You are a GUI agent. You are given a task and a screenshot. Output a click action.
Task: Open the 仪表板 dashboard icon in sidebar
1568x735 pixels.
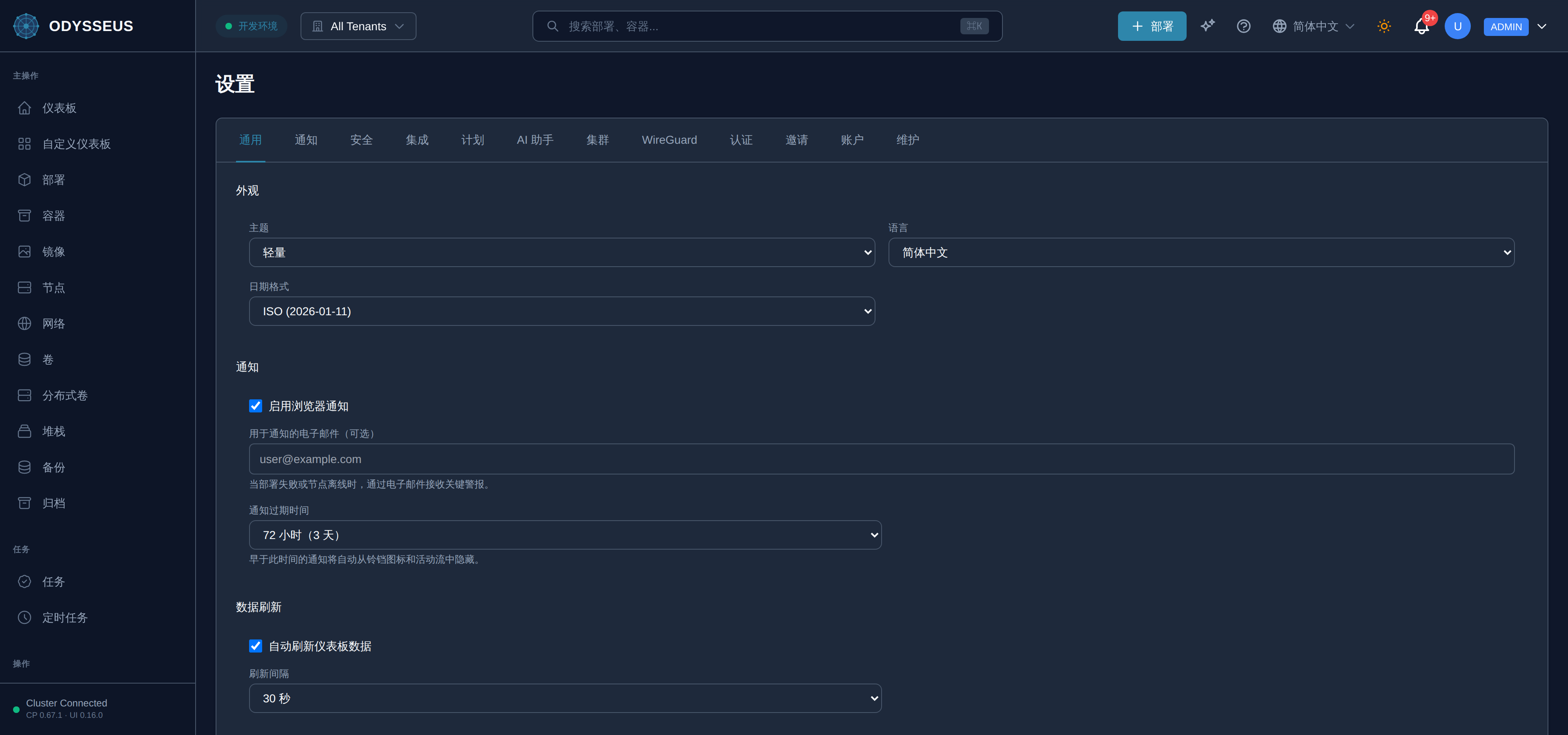[24, 108]
